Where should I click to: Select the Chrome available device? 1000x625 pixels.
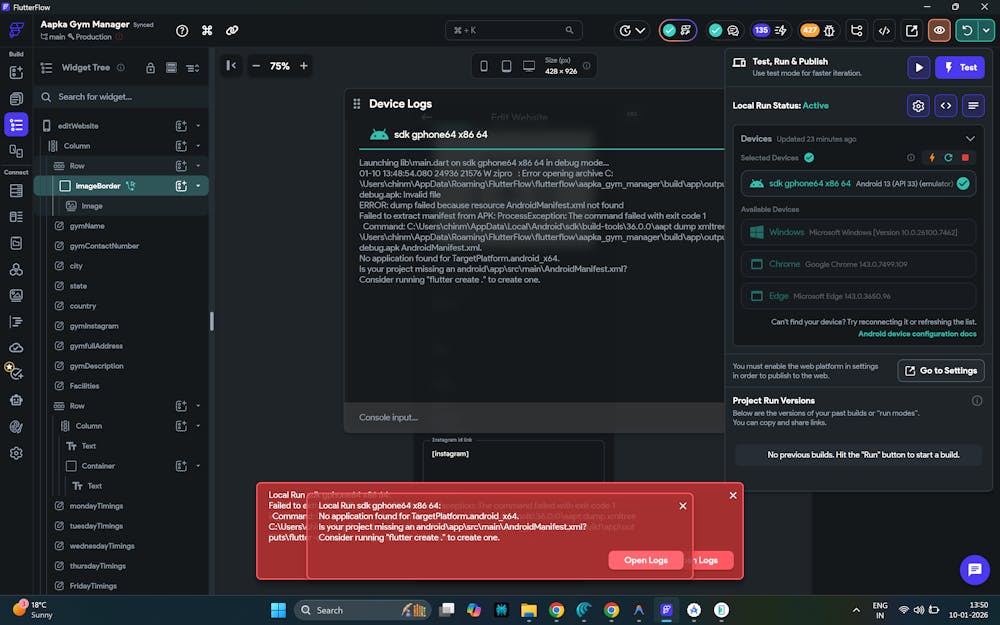pos(858,264)
